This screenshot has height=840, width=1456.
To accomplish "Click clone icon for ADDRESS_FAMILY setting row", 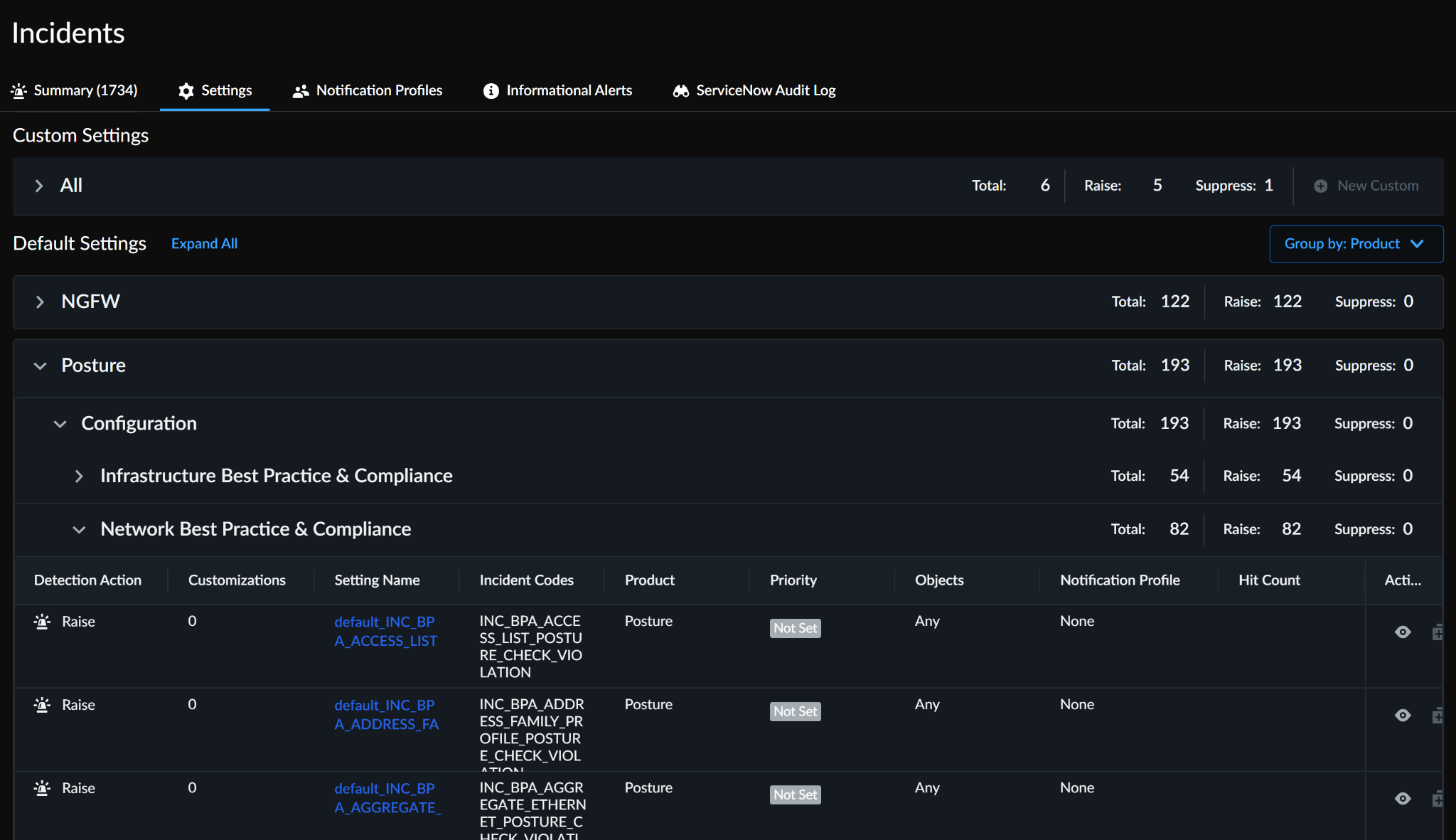I will click(x=1437, y=716).
